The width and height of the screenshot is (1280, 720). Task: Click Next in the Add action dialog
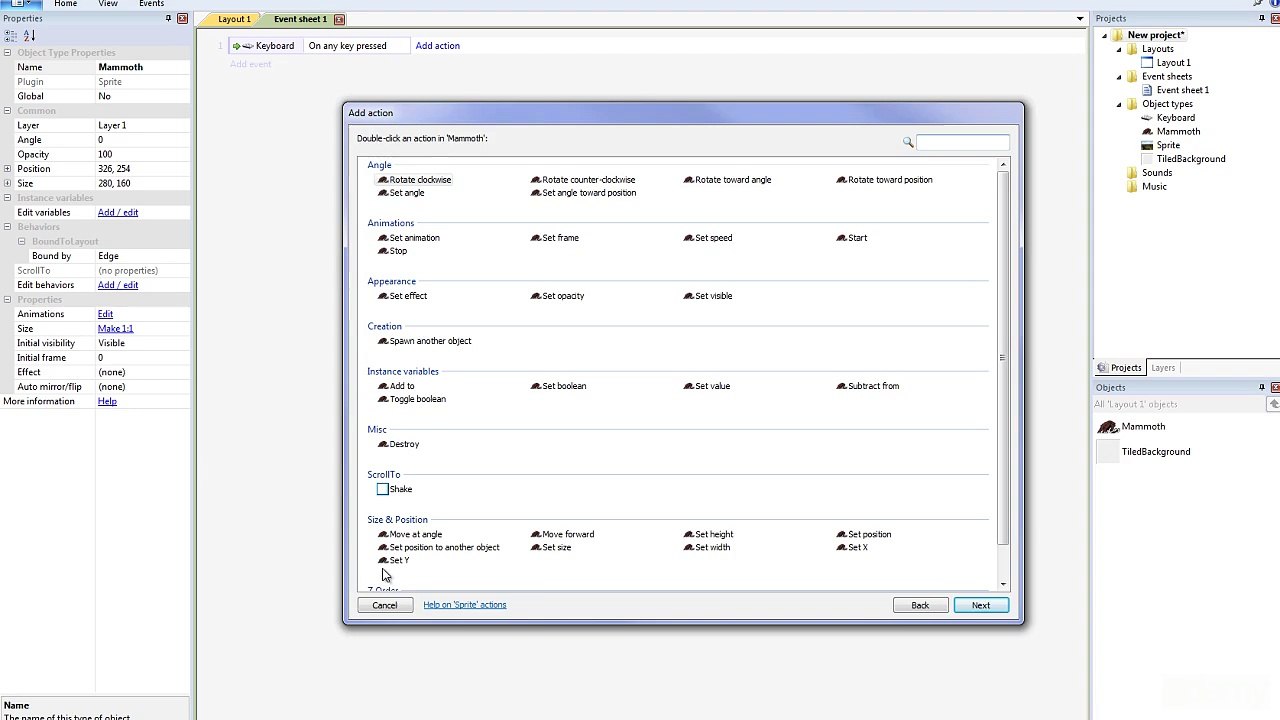(x=981, y=605)
